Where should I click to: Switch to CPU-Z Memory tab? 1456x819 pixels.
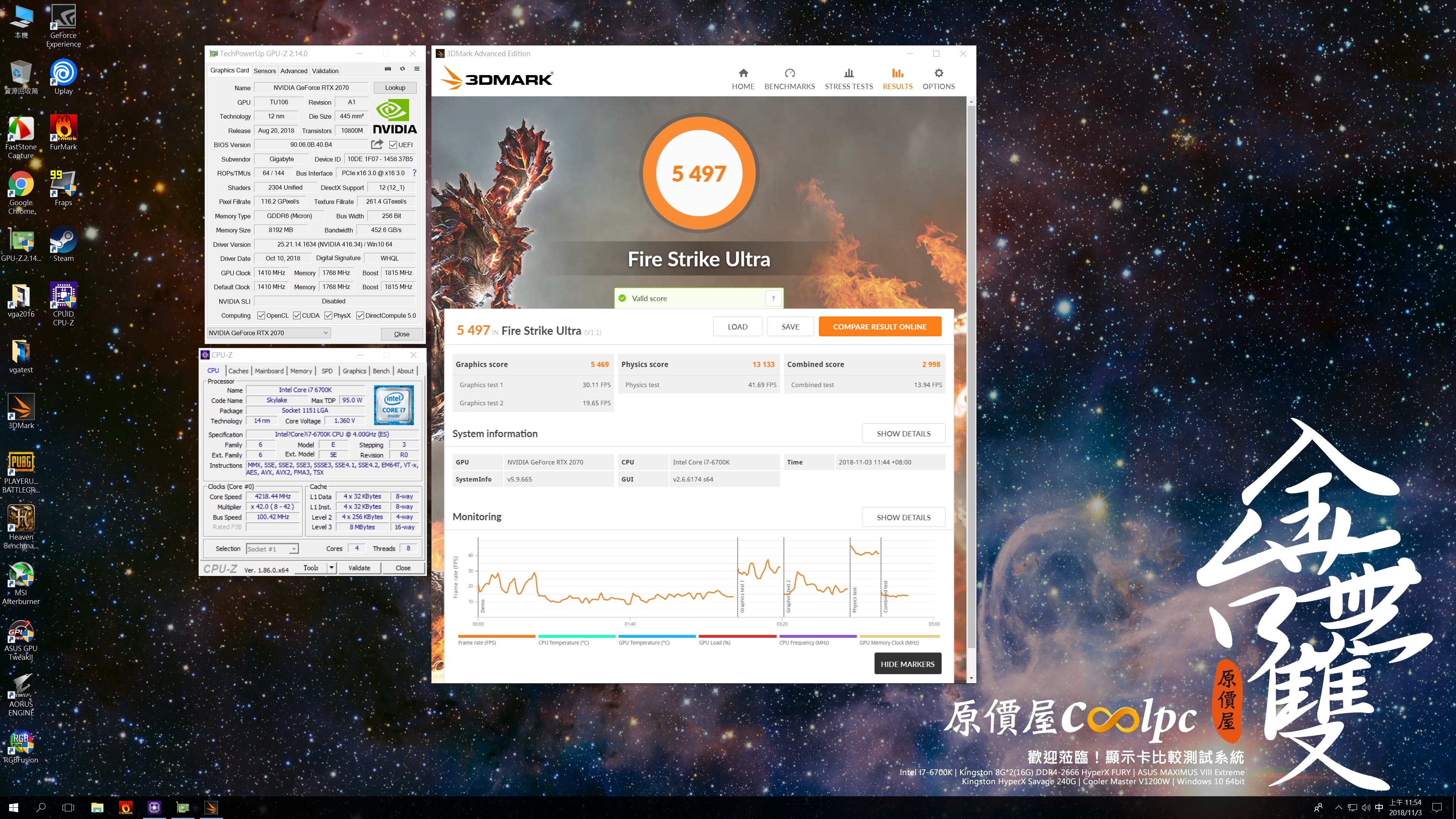coord(301,371)
